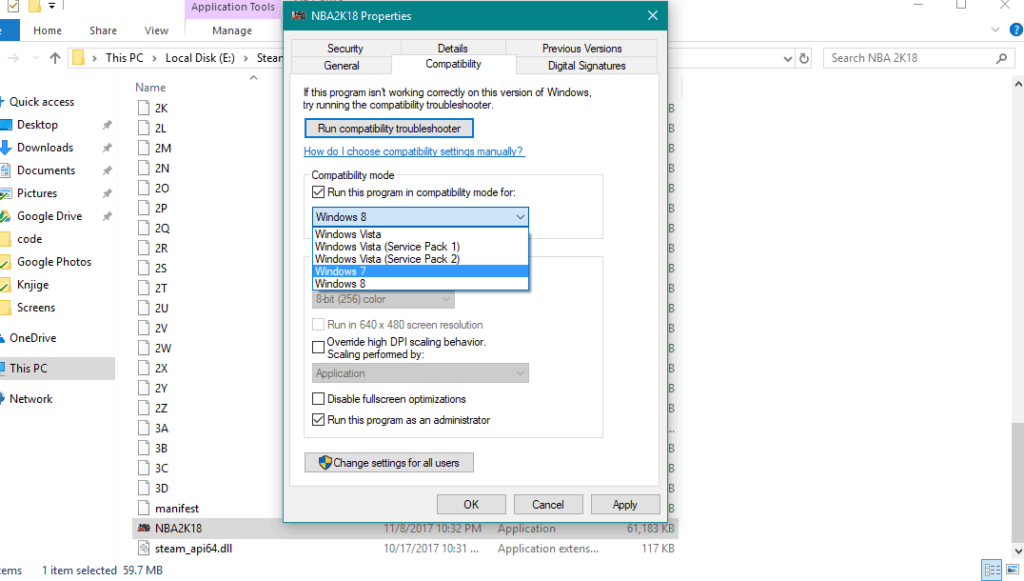
Task: Switch to the General tab
Action: point(341,65)
